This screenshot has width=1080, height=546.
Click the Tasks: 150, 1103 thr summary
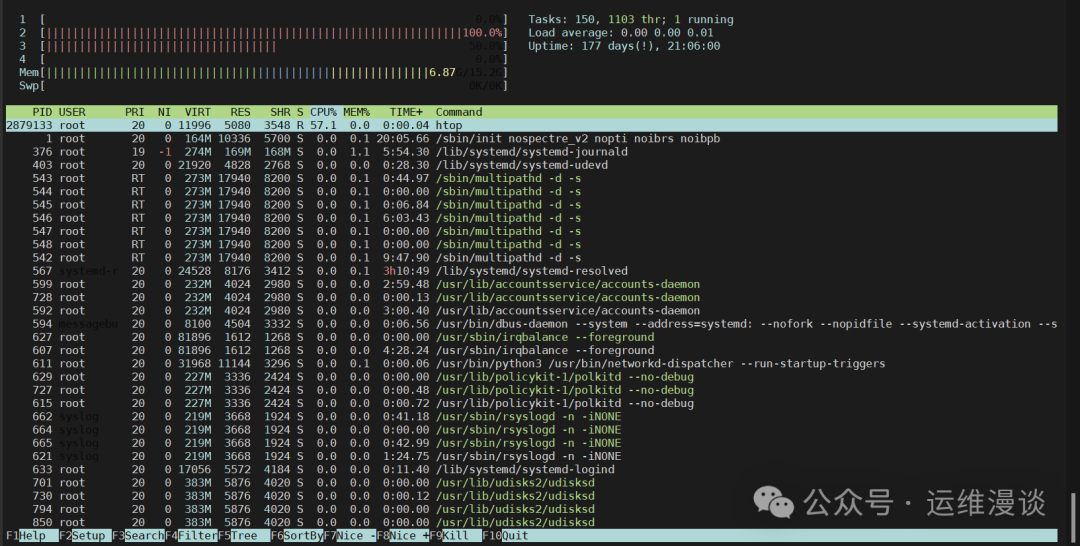tap(631, 20)
